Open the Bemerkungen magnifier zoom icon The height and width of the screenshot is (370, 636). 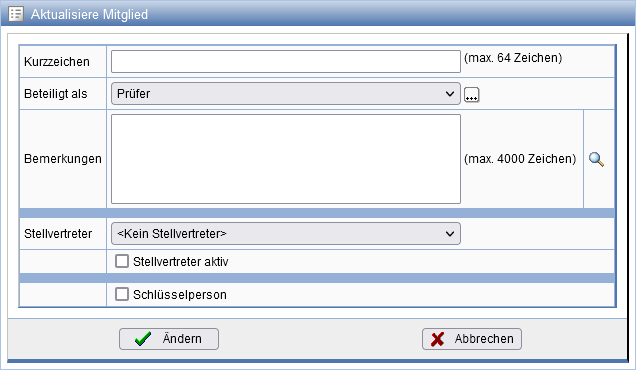pos(596,159)
